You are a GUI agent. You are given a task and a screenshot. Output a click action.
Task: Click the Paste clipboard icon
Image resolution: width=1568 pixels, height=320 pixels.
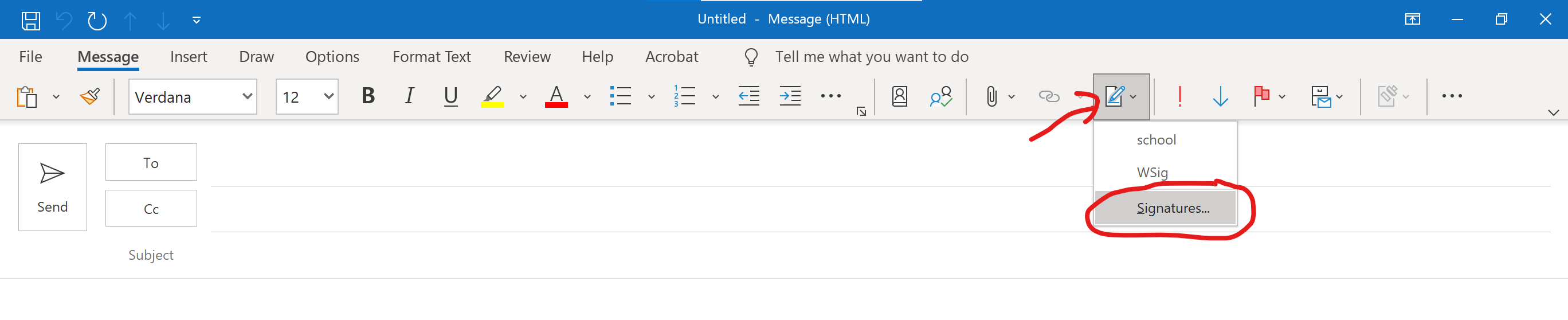point(27,96)
